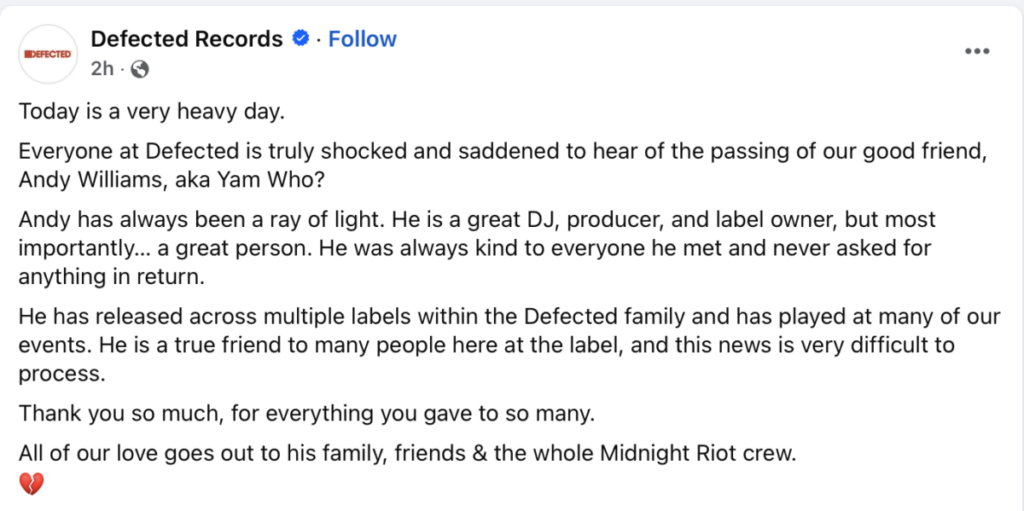Open the Defected Records page name link
Viewport: 1024px width, 511px height.
click(187, 39)
